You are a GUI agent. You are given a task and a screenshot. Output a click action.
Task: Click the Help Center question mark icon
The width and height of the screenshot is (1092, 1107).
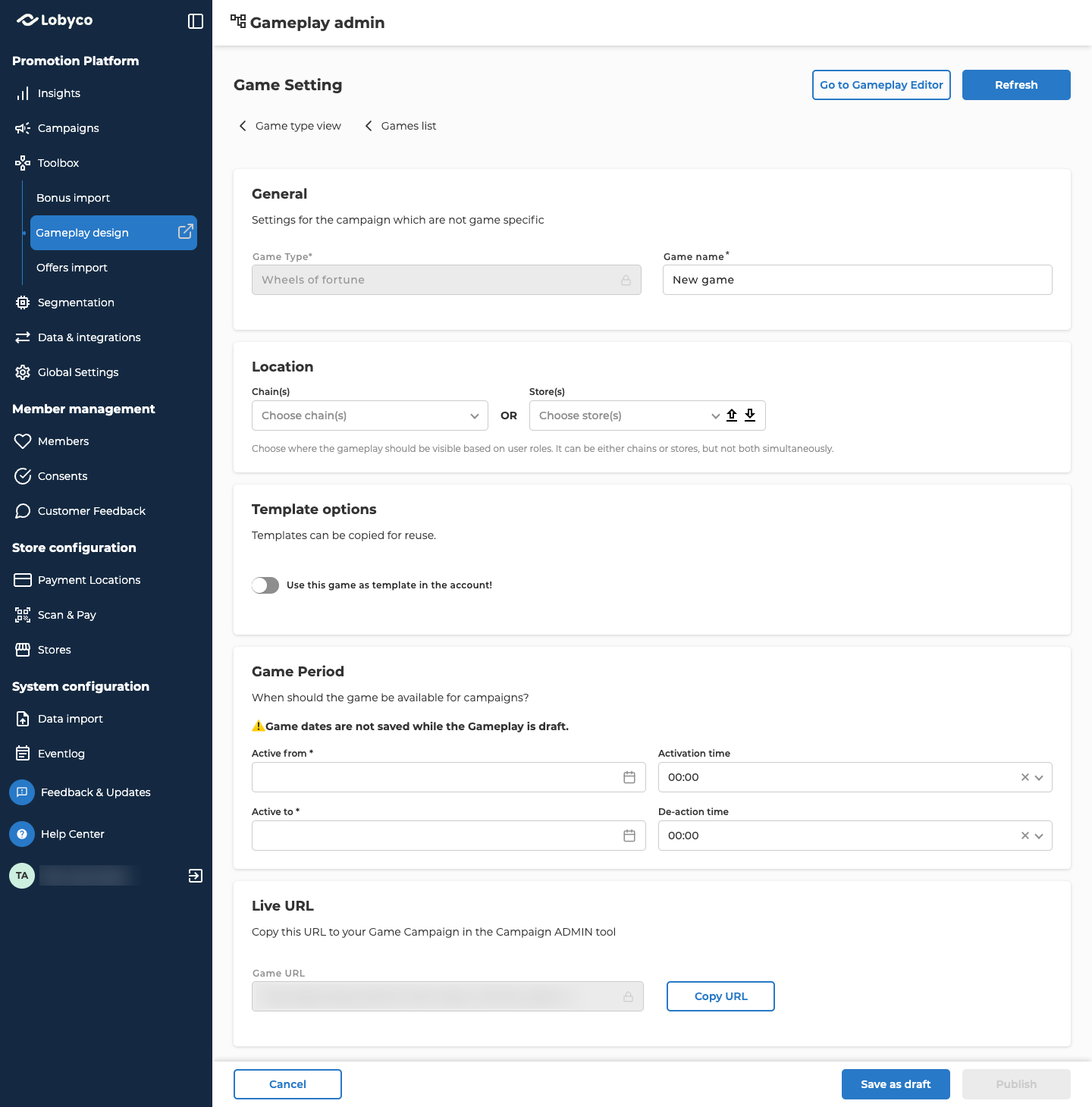click(x=22, y=834)
